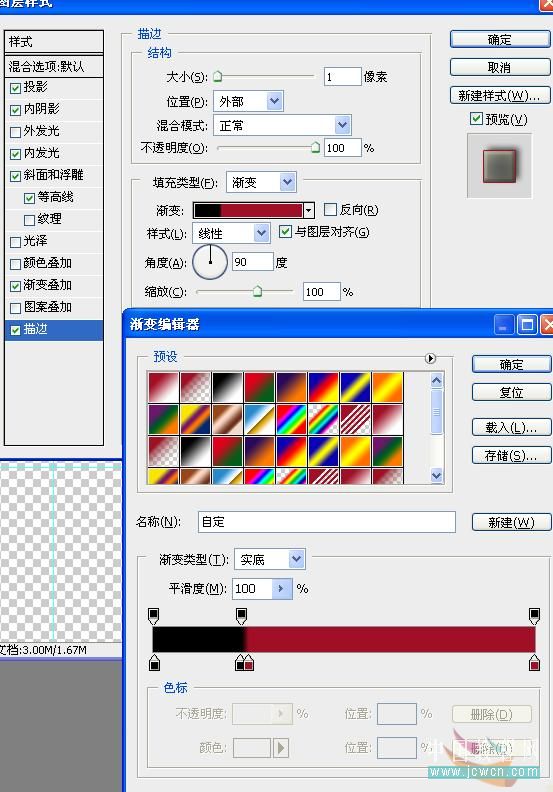Screen dimensions: 553x792
Task: Click the 平滑度 smoothness slider arrow
Action: click(282, 588)
